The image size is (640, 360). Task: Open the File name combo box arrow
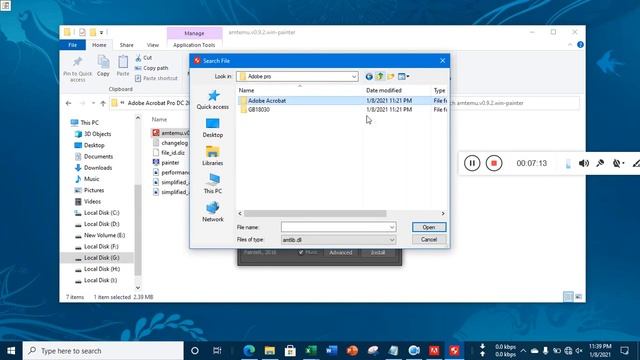pyautogui.click(x=391, y=227)
